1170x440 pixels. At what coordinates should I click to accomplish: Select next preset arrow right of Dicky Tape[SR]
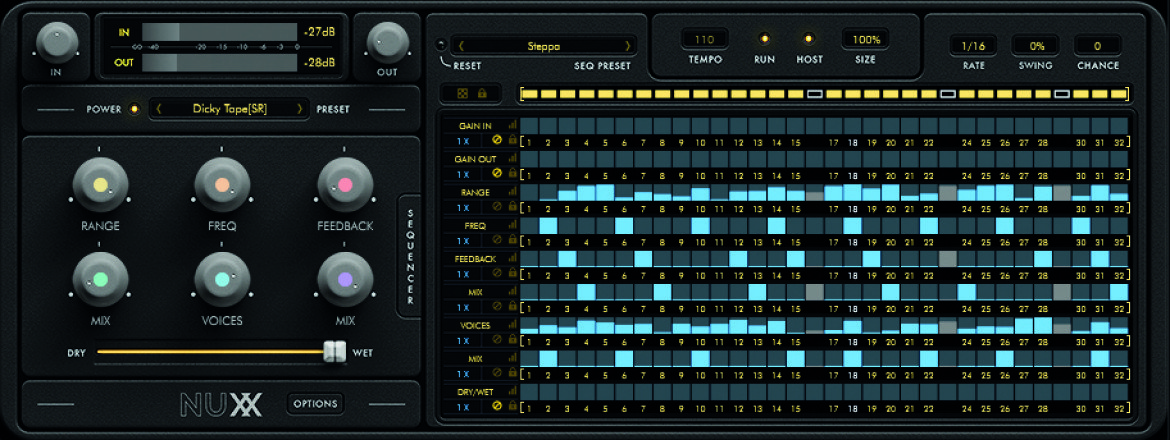pos(300,109)
